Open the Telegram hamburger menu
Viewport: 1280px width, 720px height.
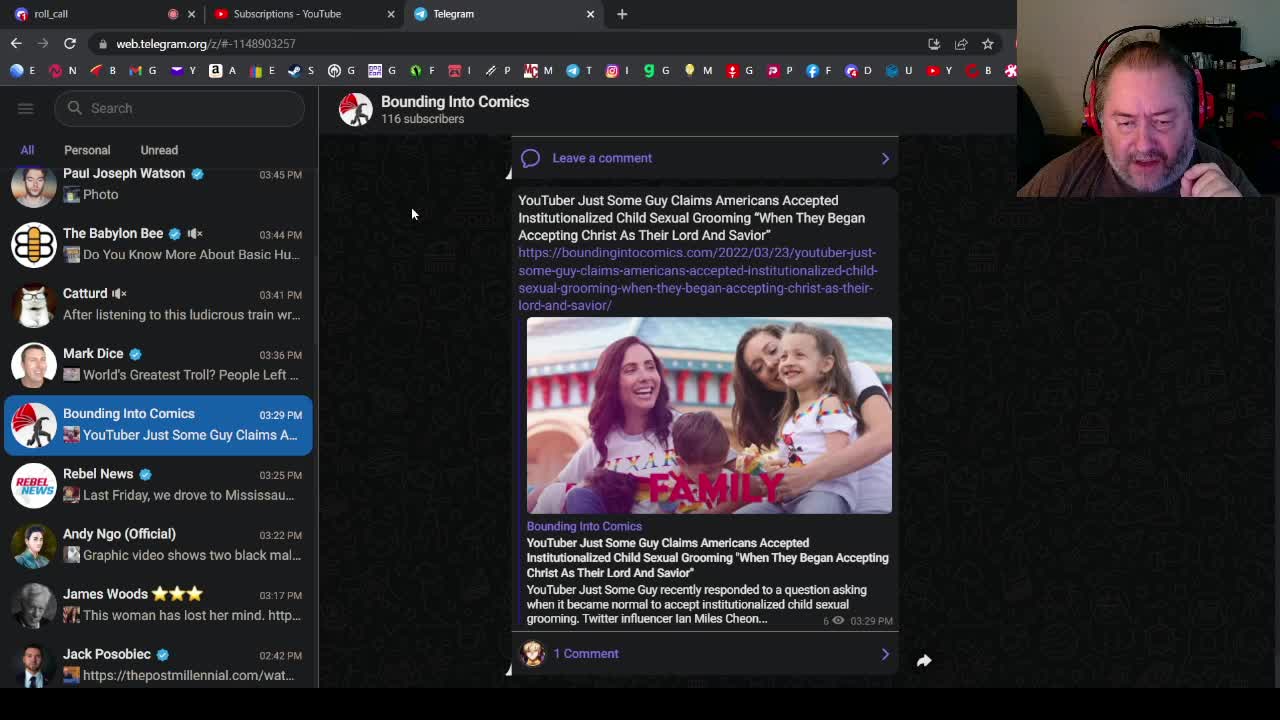tap(26, 108)
